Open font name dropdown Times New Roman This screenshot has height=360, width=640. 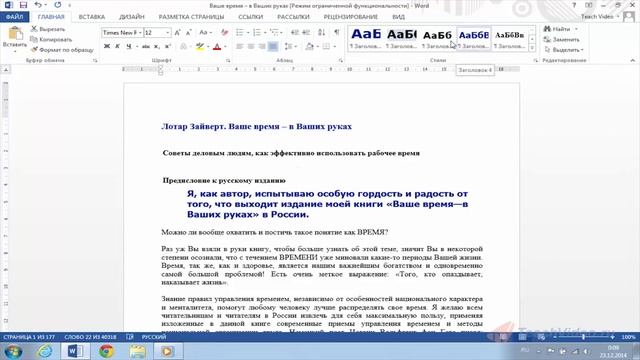[x=140, y=33]
